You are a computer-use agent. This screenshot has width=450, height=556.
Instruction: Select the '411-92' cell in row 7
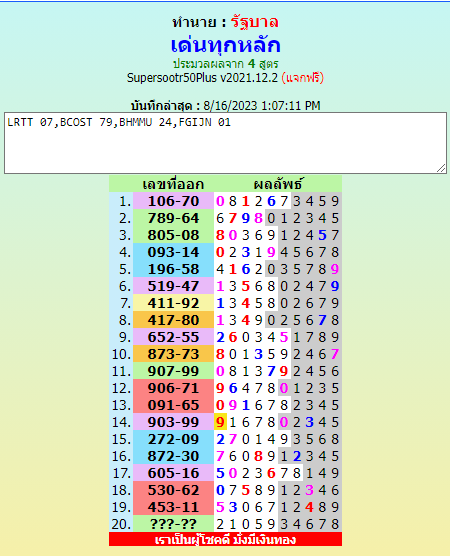[x=173, y=303]
